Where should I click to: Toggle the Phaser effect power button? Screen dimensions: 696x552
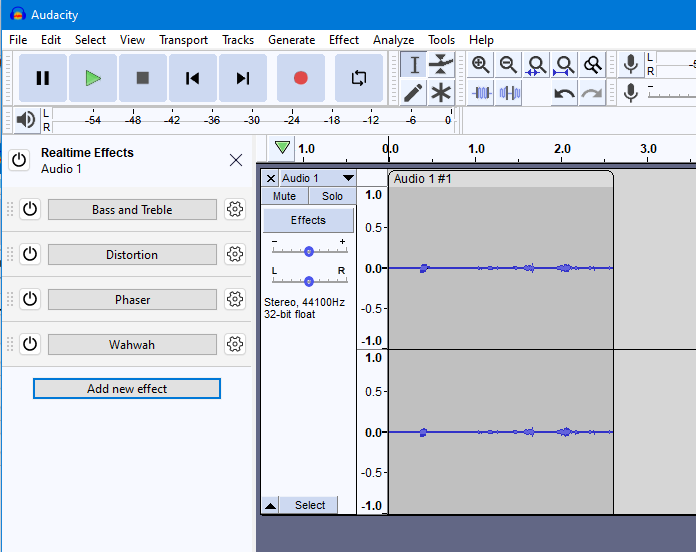click(x=30, y=299)
